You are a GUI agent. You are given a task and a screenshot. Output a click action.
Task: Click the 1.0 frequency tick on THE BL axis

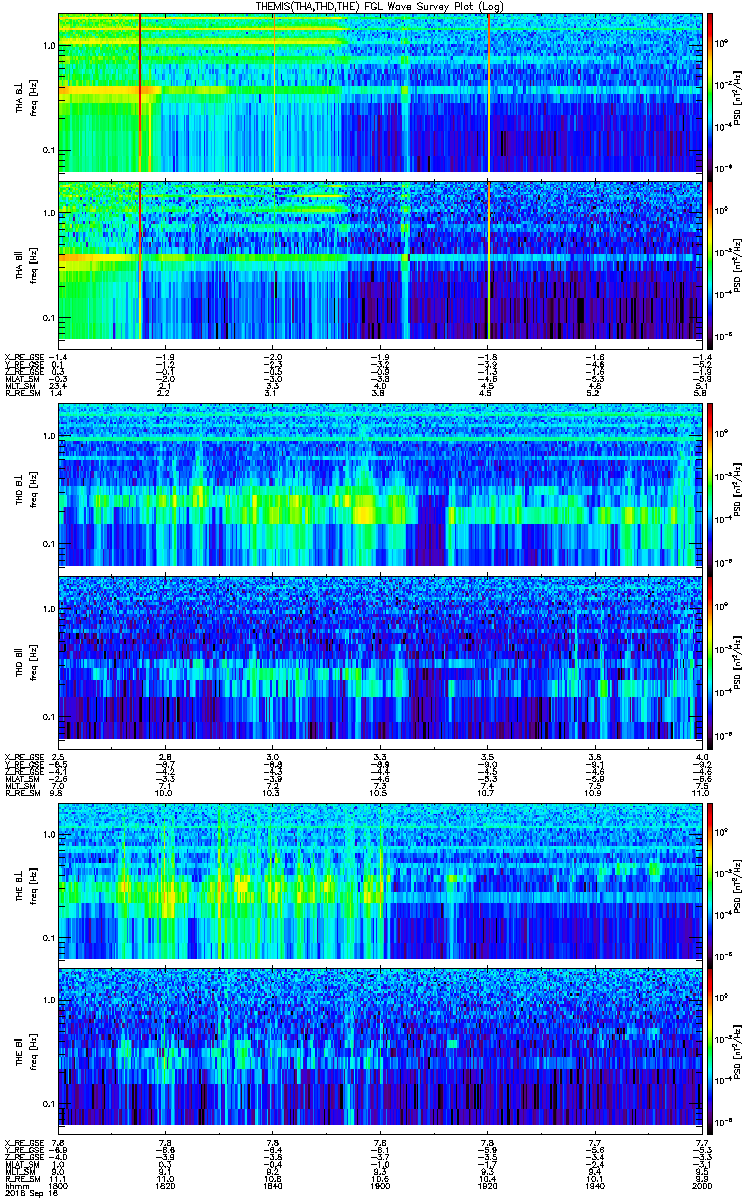click(x=48, y=834)
